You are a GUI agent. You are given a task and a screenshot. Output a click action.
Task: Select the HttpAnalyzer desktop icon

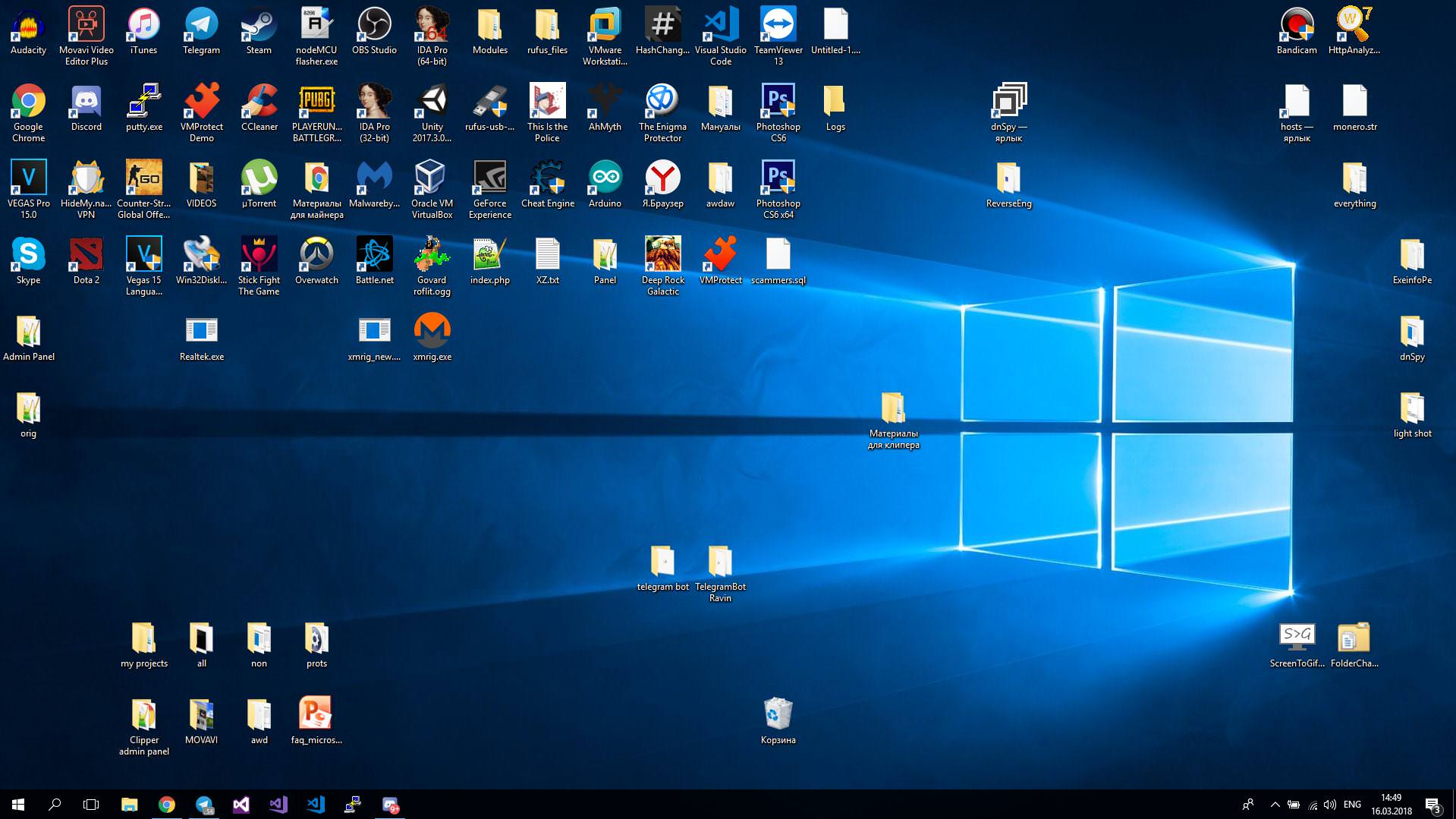tap(1354, 32)
